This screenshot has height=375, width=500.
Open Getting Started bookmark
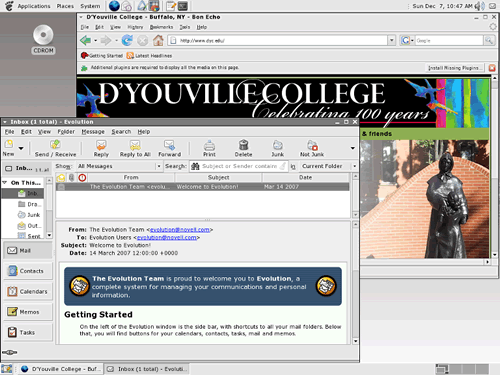pos(102,56)
